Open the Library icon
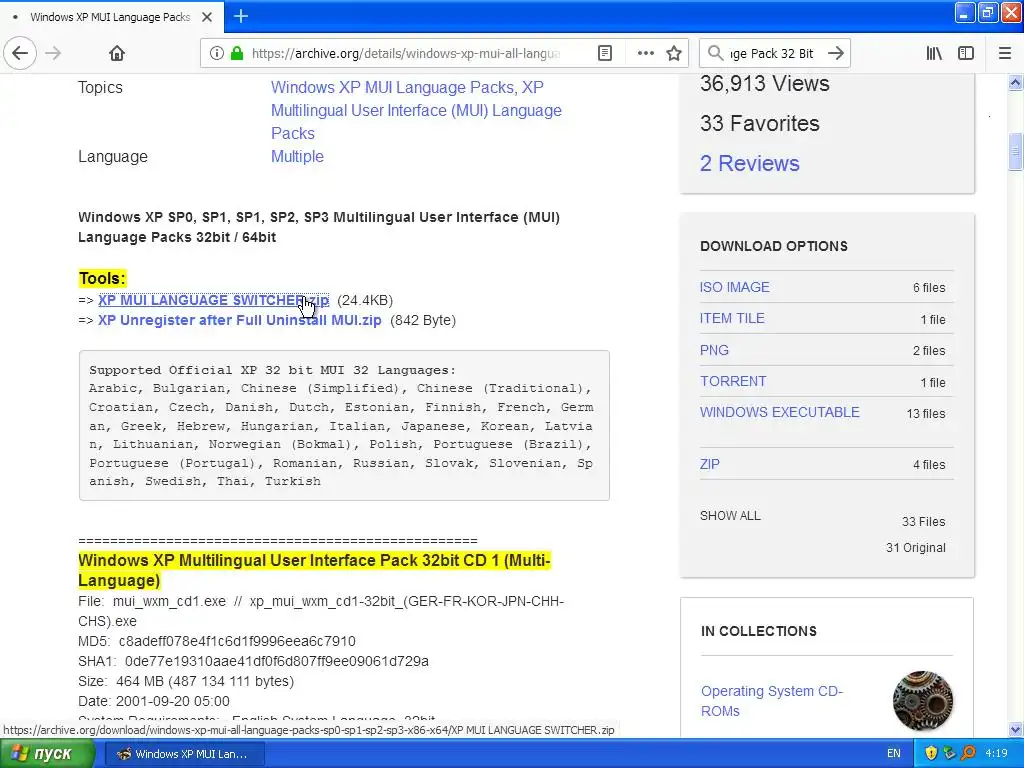 [x=934, y=53]
